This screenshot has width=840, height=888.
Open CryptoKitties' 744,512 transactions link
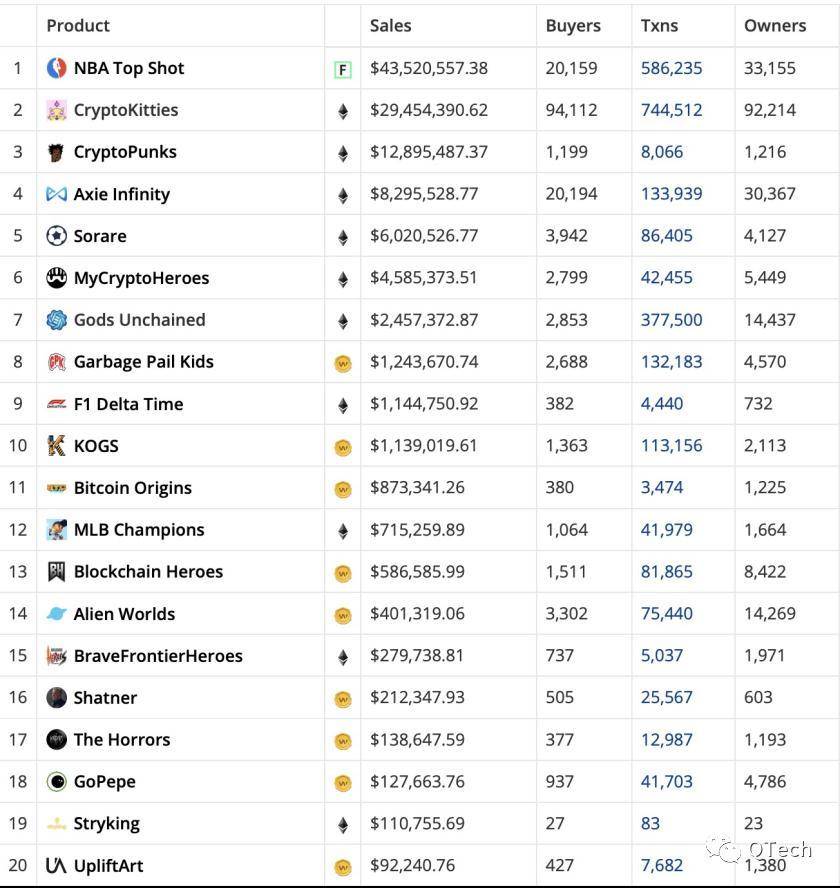[x=671, y=110]
